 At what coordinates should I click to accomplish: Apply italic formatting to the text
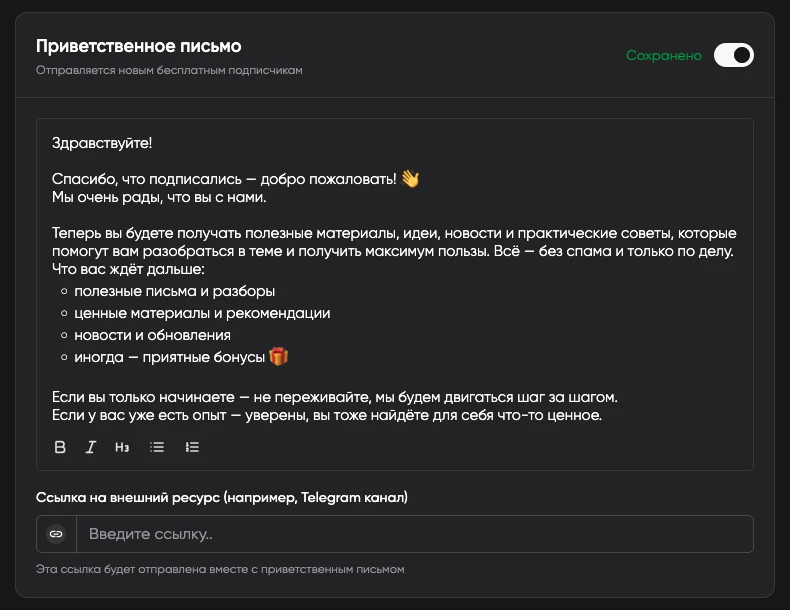pos(90,447)
